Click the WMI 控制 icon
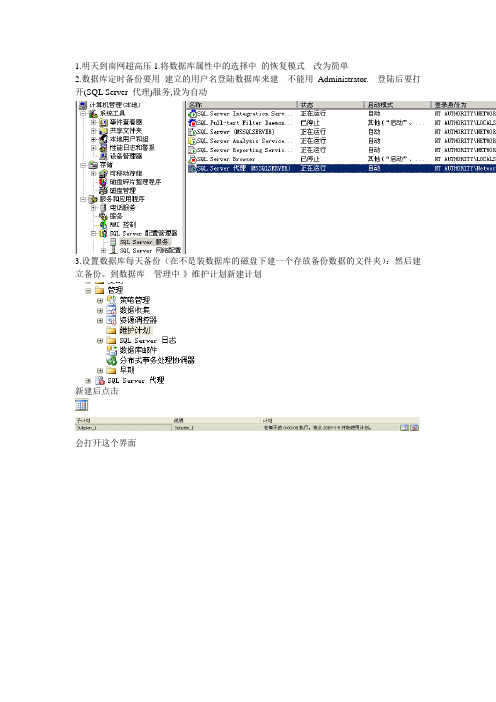Viewport: 496px width, 702px height. [103, 225]
